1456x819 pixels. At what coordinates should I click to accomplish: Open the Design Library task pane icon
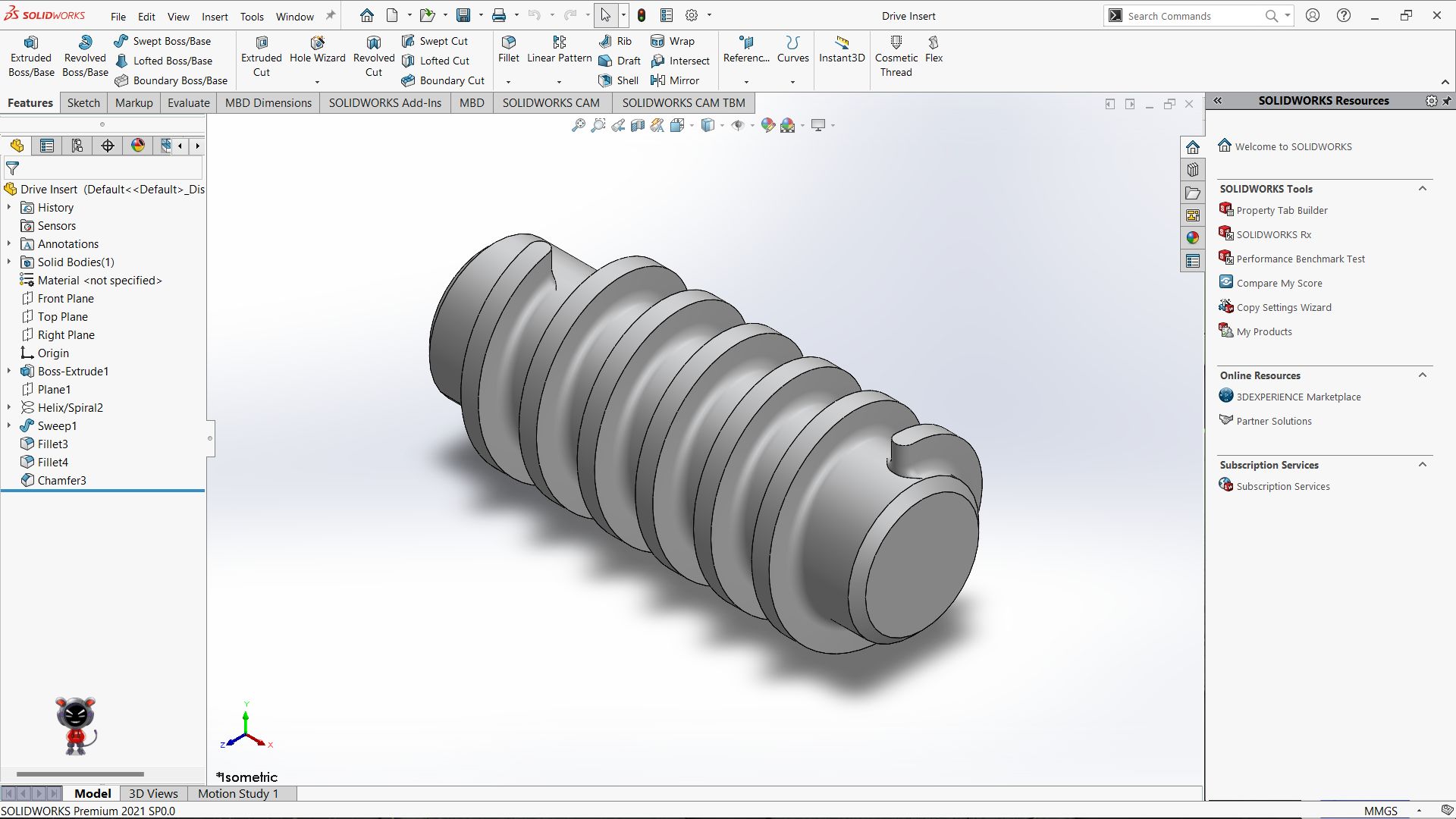(x=1193, y=170)
